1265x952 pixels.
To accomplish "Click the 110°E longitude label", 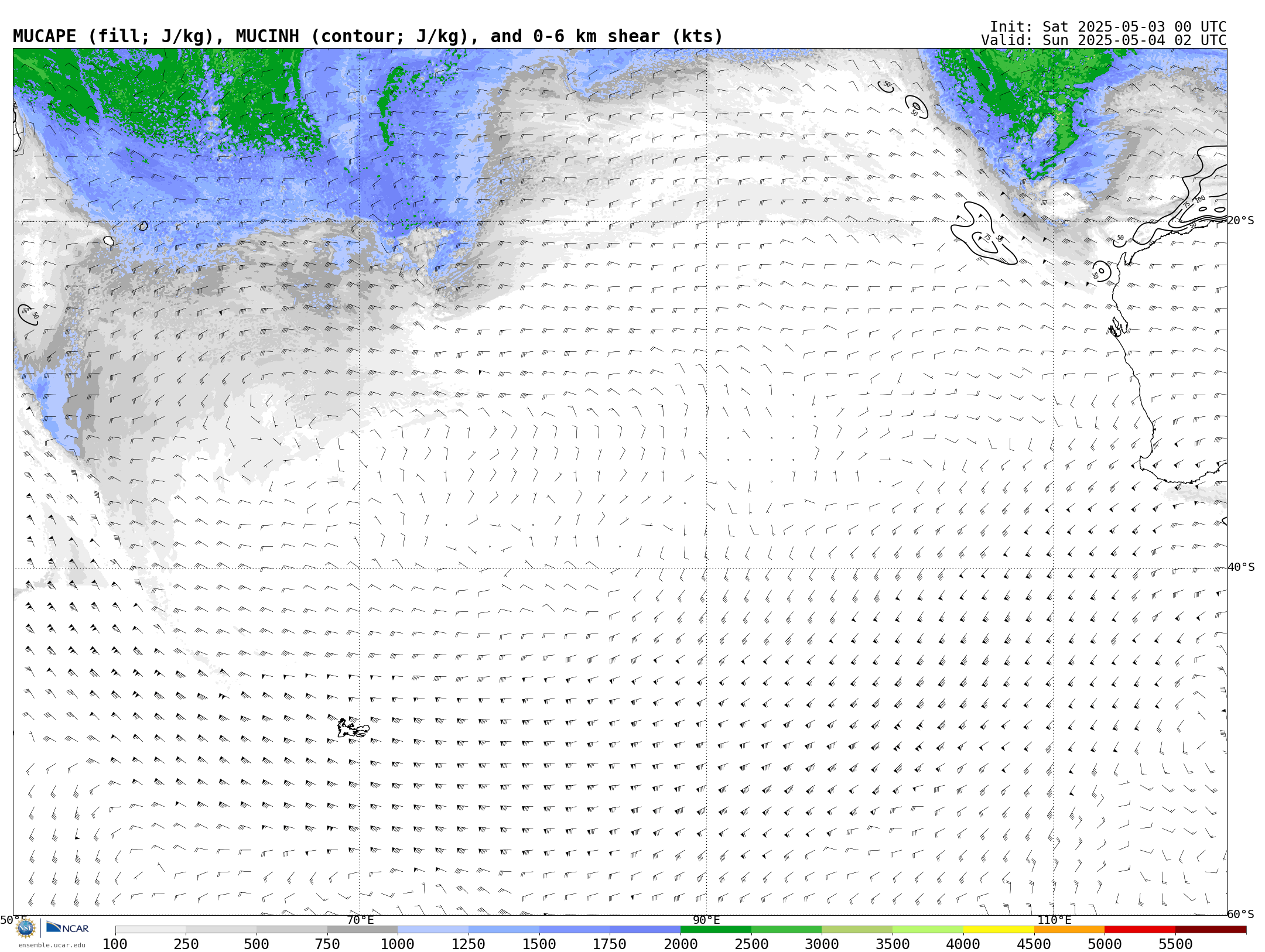I will pos(1054,920).
